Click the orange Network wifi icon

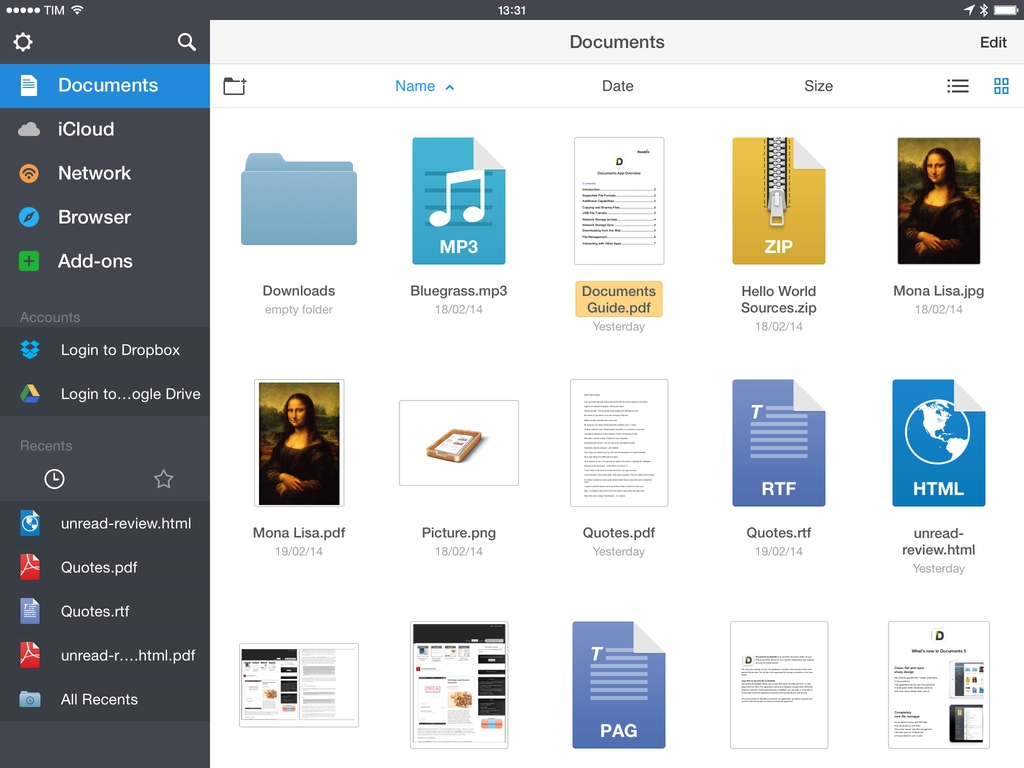pyautogui.click(x=29, y=173)
